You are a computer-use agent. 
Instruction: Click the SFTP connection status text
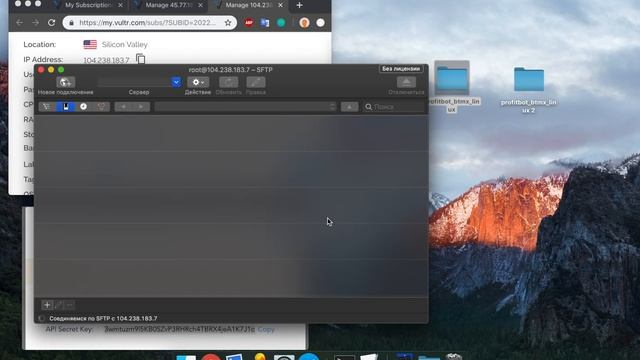click(x=103, y=318)
